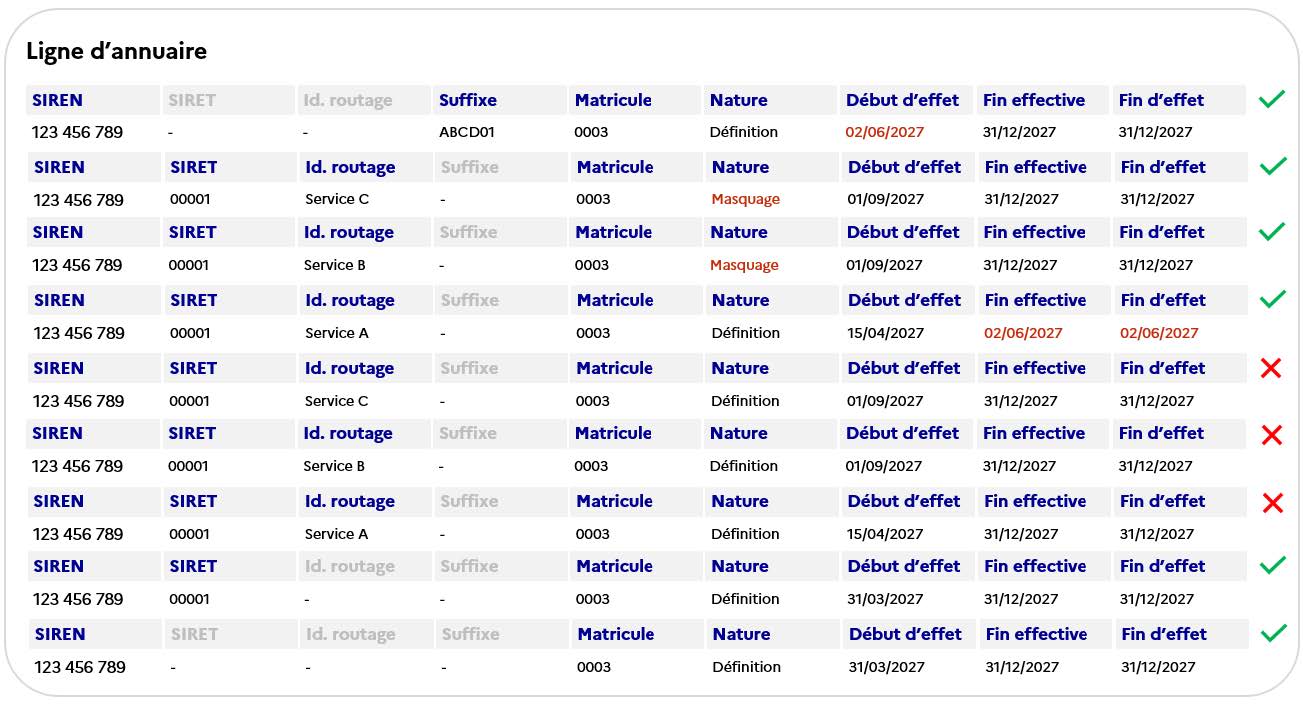Click the red Masquage value in the Service B row
Screen dimensions: 1303x704
[744, 265]
